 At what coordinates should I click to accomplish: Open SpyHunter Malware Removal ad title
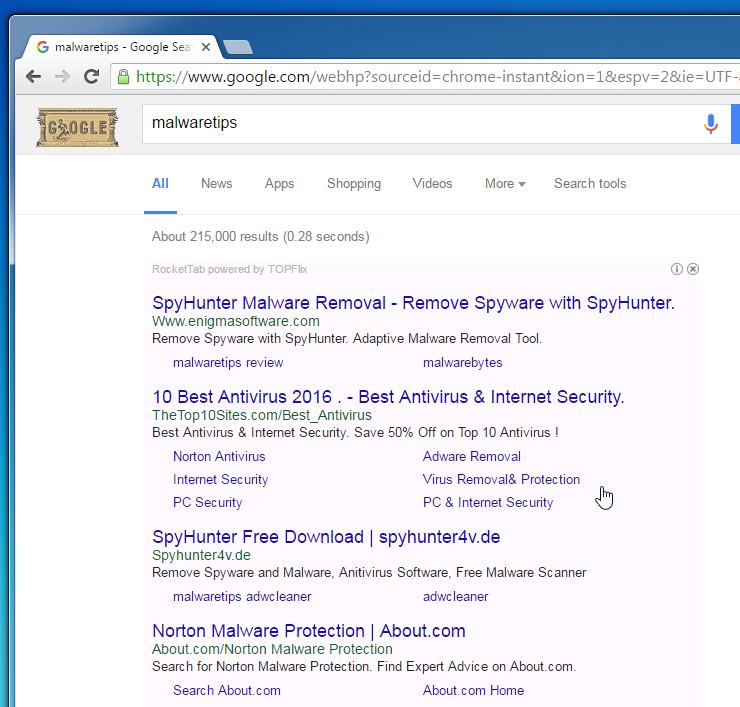point(413,303)
